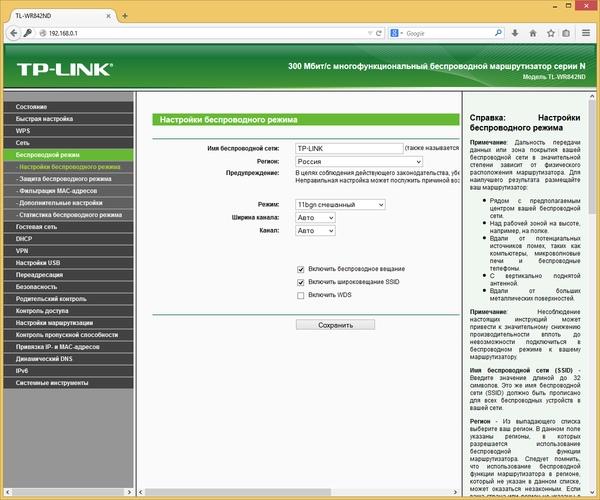Open the Mode dropdown 11bgn смешанный
Viewport: 600px width, 500px height.
(x=340, y=205)
